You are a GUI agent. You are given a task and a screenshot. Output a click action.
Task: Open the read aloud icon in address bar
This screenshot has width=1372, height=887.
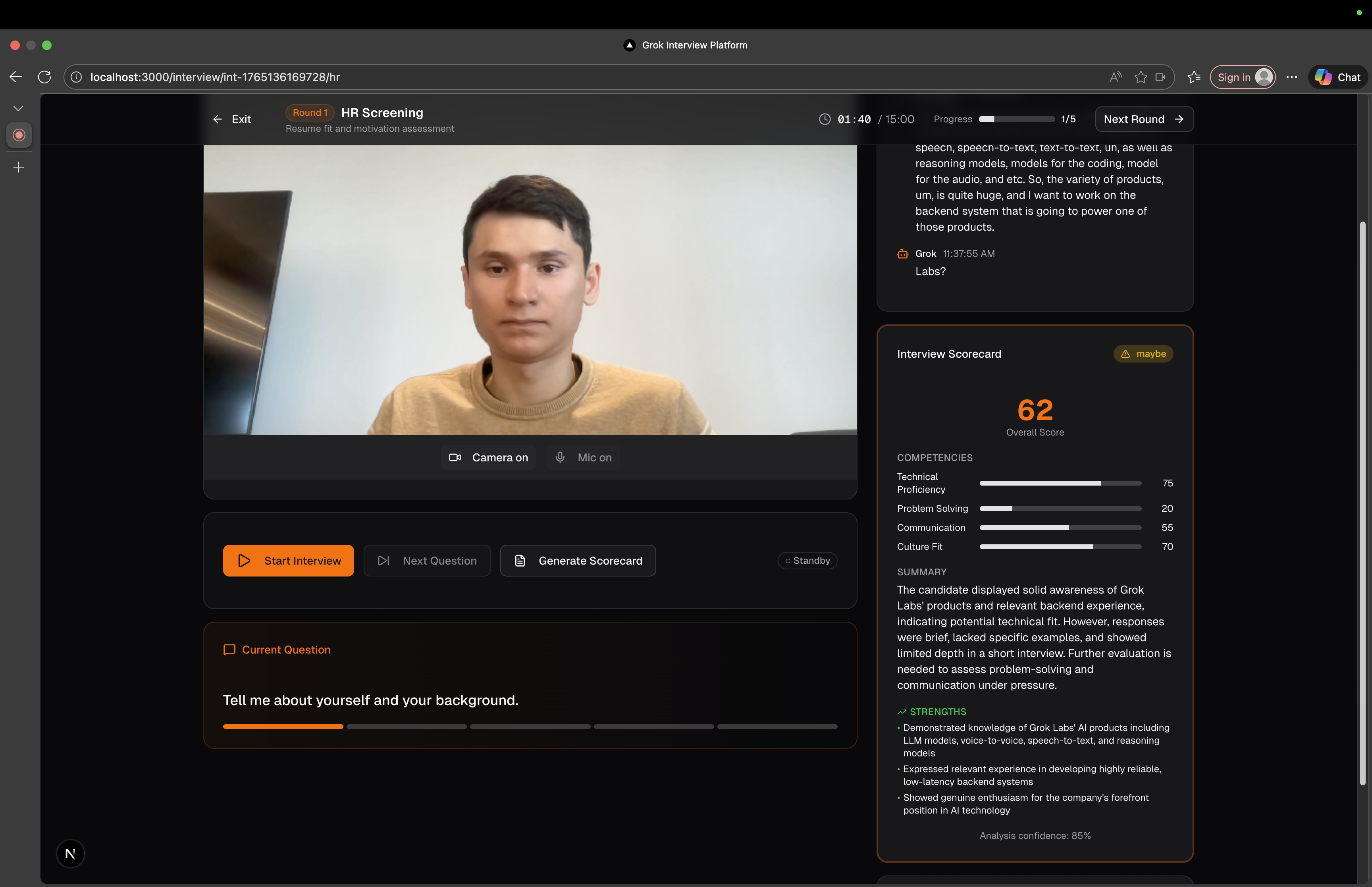point(1115,77)
